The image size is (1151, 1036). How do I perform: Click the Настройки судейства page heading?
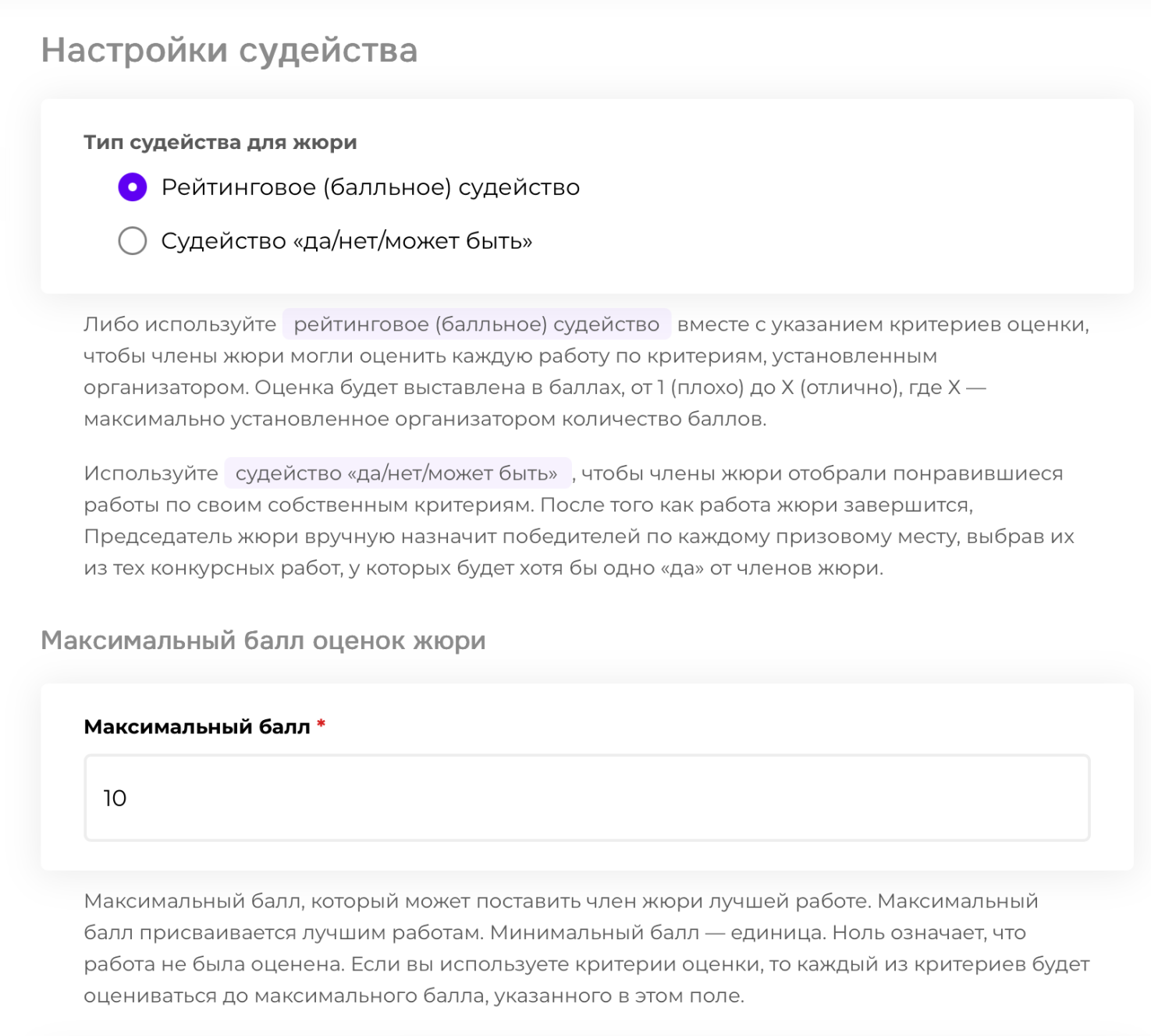[229, 50]
